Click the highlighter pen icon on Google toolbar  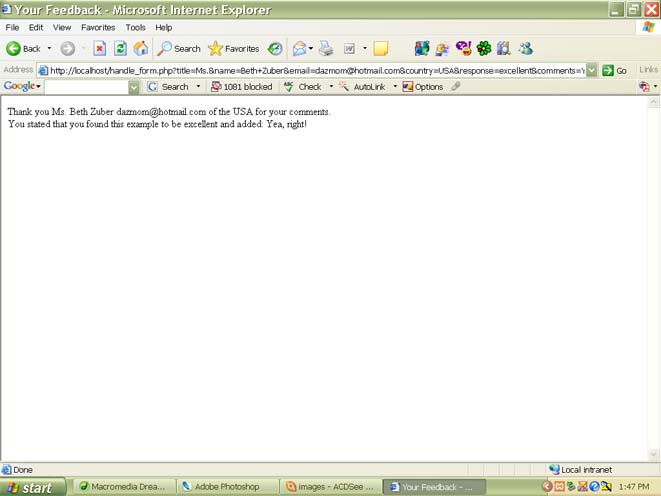pyautogui.click(x=455, y=86)
